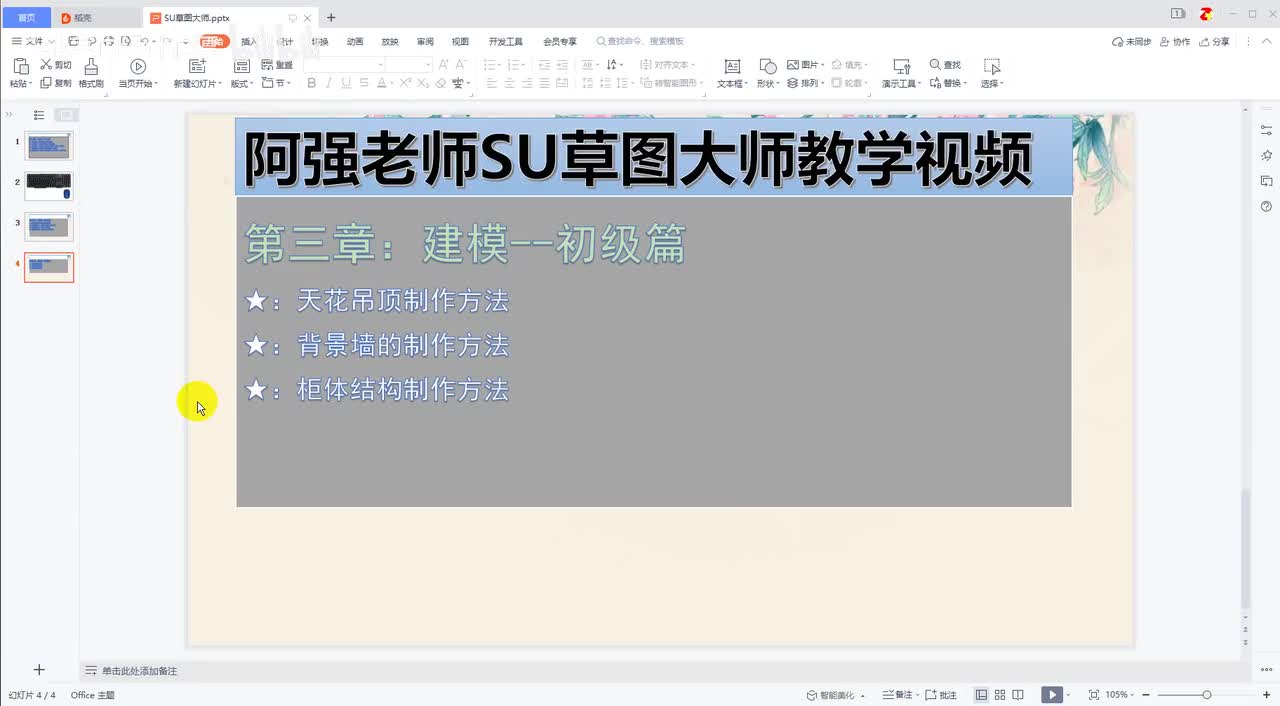Click the Collaborate (协作) button
The width and height of the screenshot is (1280, 706).
coord(1176,42)
